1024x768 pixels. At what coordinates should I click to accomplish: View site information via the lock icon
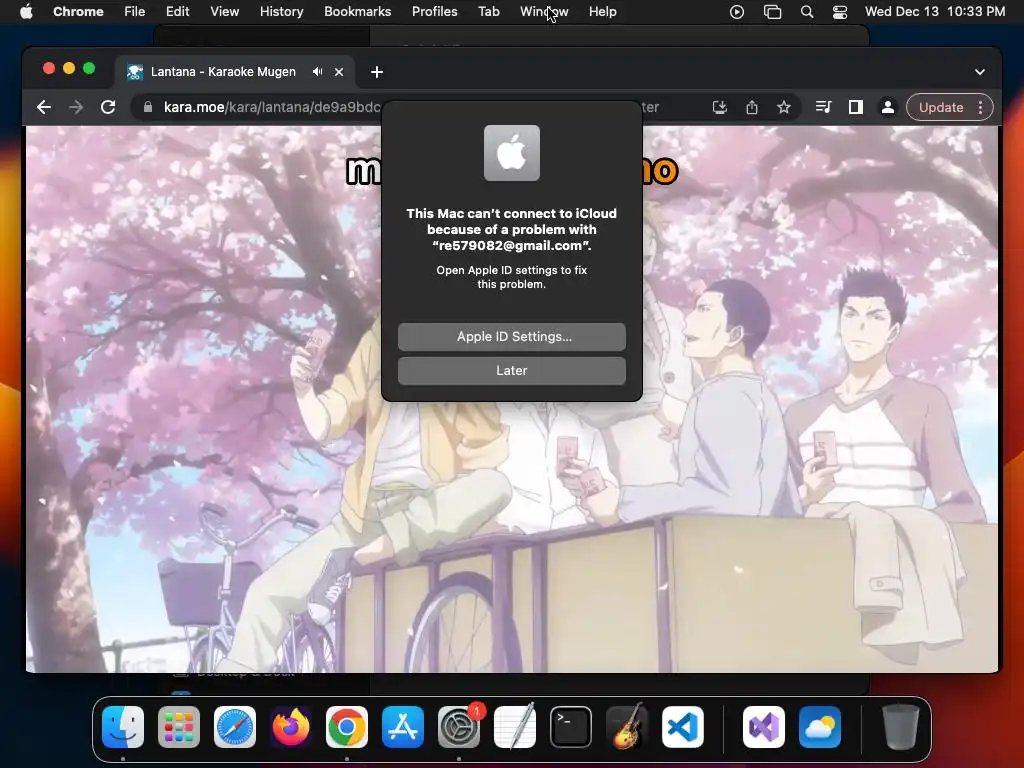148,107
